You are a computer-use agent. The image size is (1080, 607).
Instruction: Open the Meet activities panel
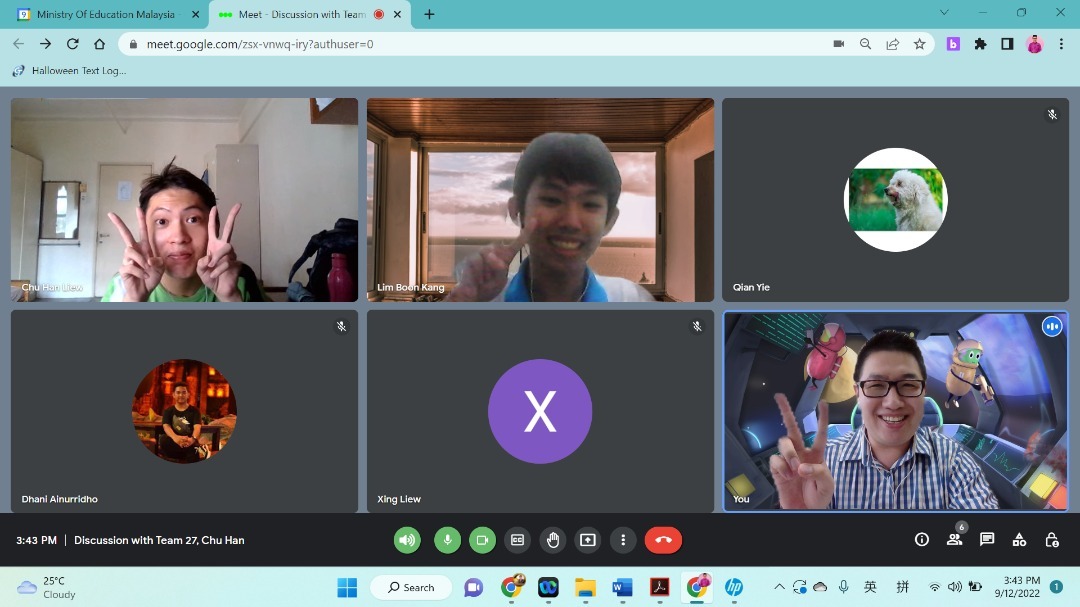click(x=1019, y=539)
